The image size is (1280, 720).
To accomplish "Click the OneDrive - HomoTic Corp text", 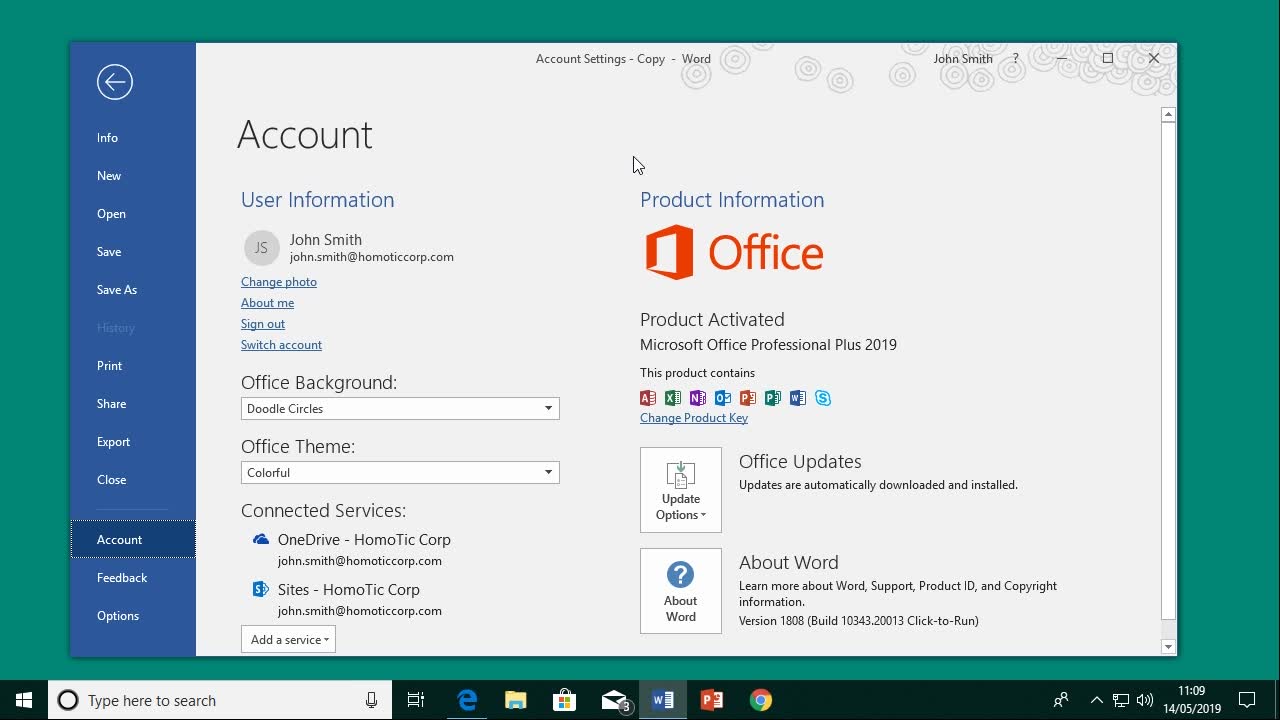I will point(364,539).
